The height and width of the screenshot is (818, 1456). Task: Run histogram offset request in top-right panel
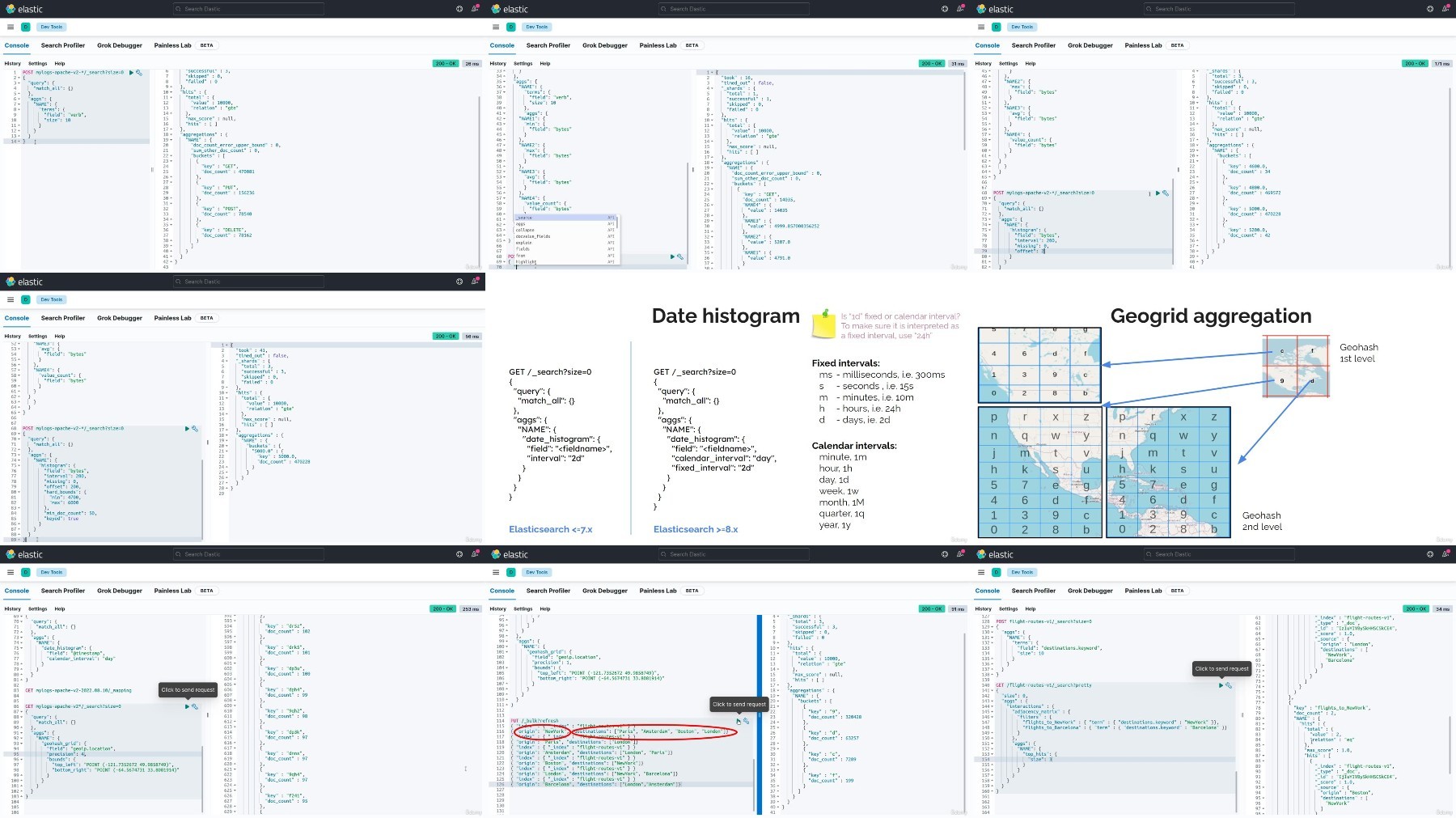pos(1158,193)
